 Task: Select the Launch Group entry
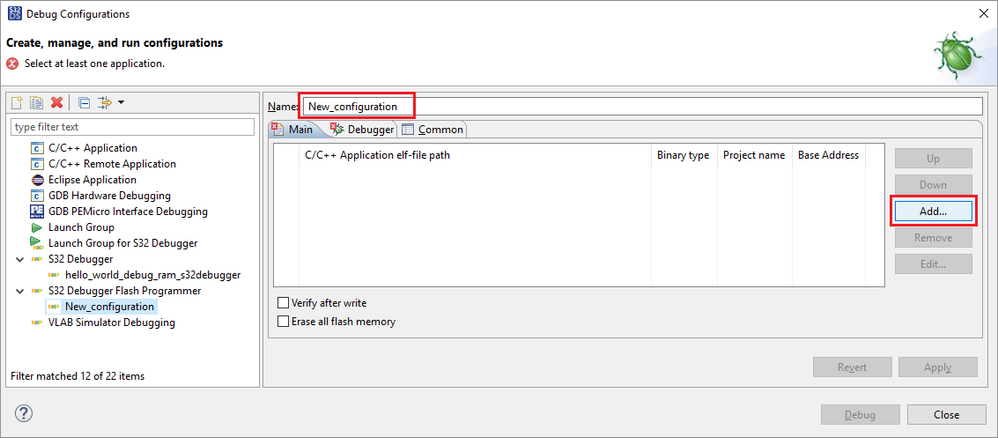[x=80, y=227]
